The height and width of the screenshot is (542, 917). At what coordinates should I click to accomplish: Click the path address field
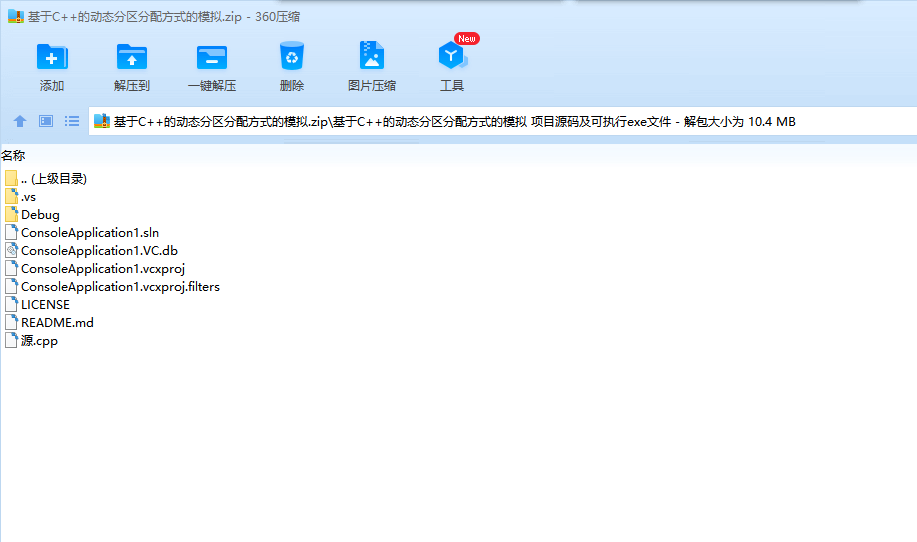point(502,122)
